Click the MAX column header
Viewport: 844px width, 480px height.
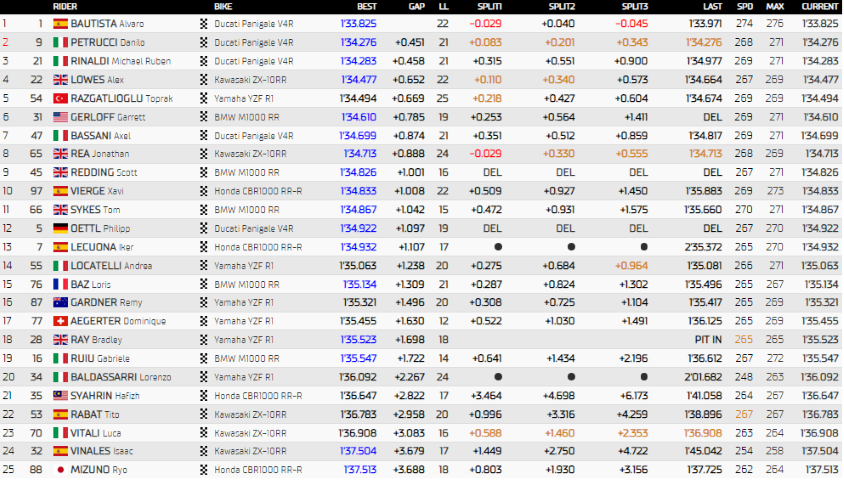point(775,6)
